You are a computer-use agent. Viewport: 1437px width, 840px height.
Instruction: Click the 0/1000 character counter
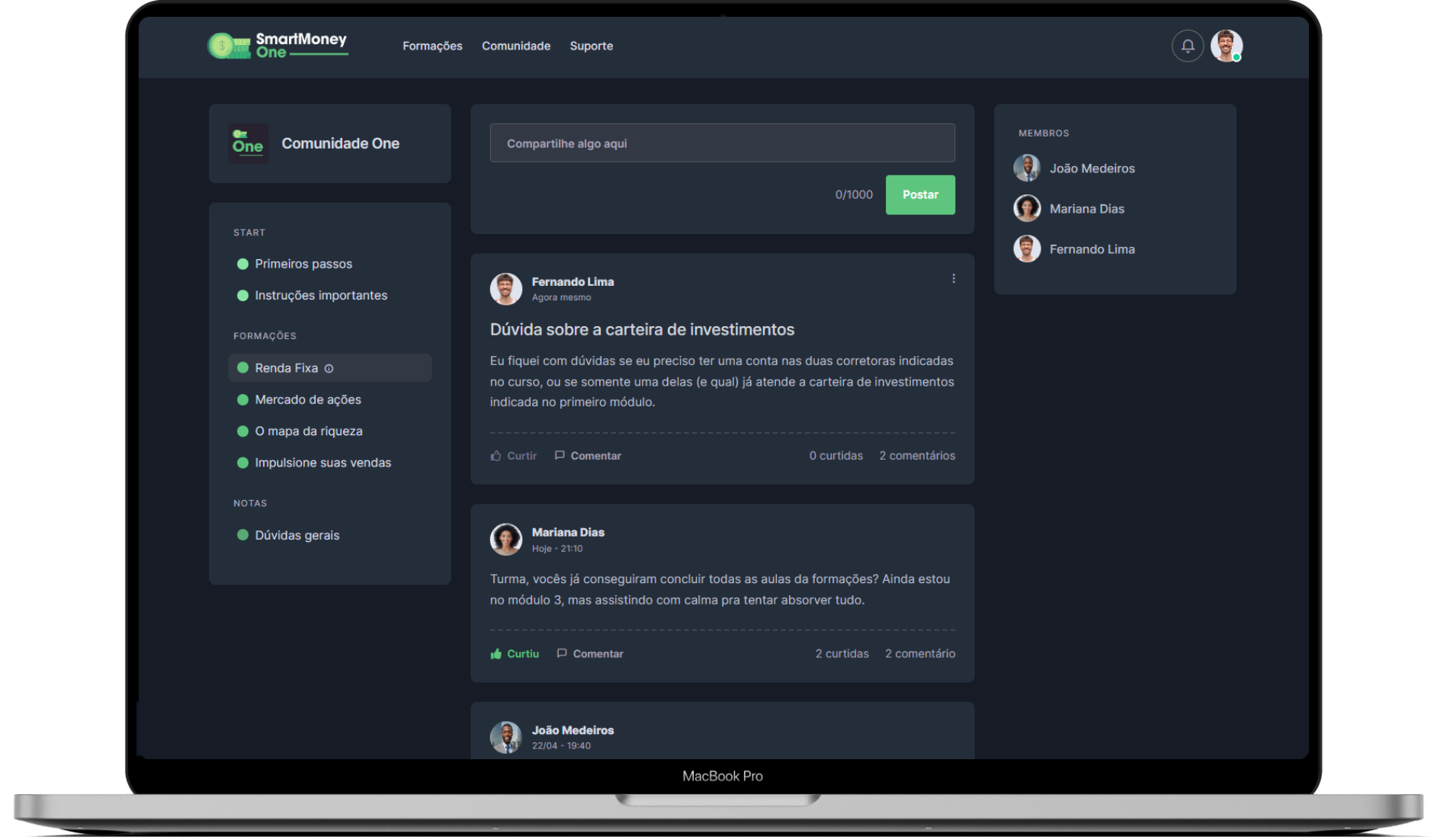coord(854,194)
